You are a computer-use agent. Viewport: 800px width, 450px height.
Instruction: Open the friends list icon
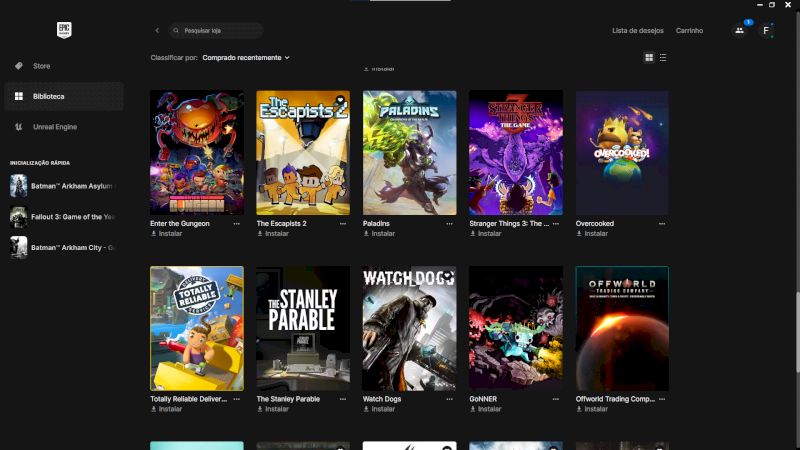pyautogui.click(x=739, y=31)
